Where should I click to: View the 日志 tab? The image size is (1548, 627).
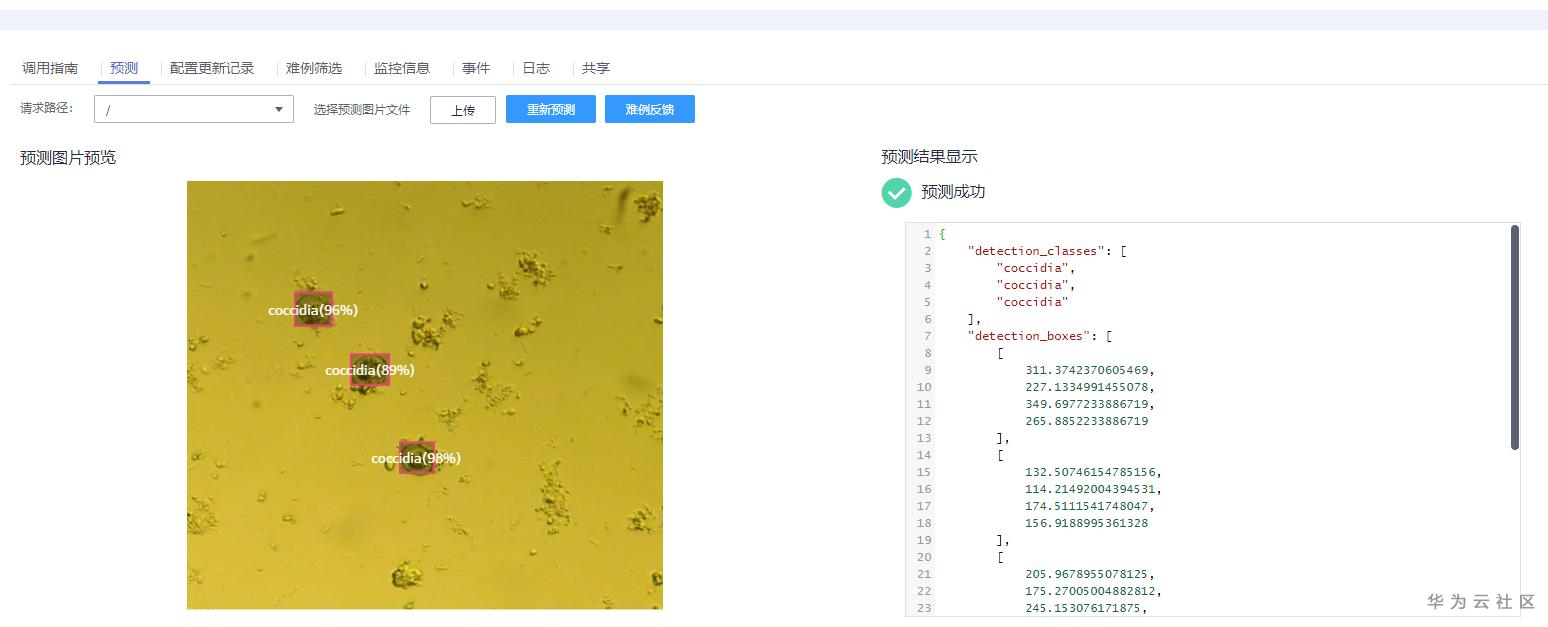coord(536,68)
